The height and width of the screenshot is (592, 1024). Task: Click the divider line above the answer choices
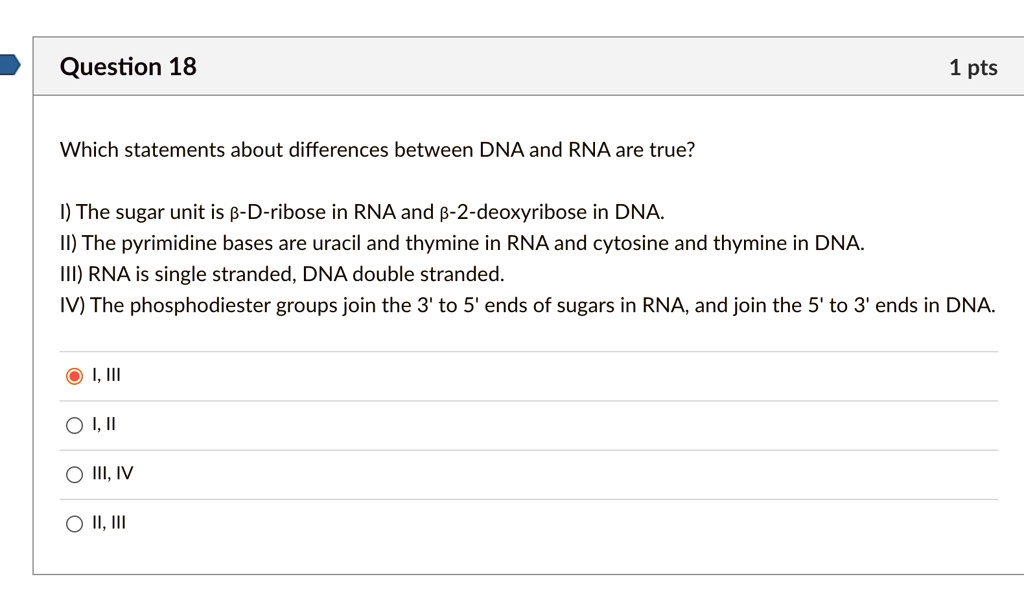[529, 349]
